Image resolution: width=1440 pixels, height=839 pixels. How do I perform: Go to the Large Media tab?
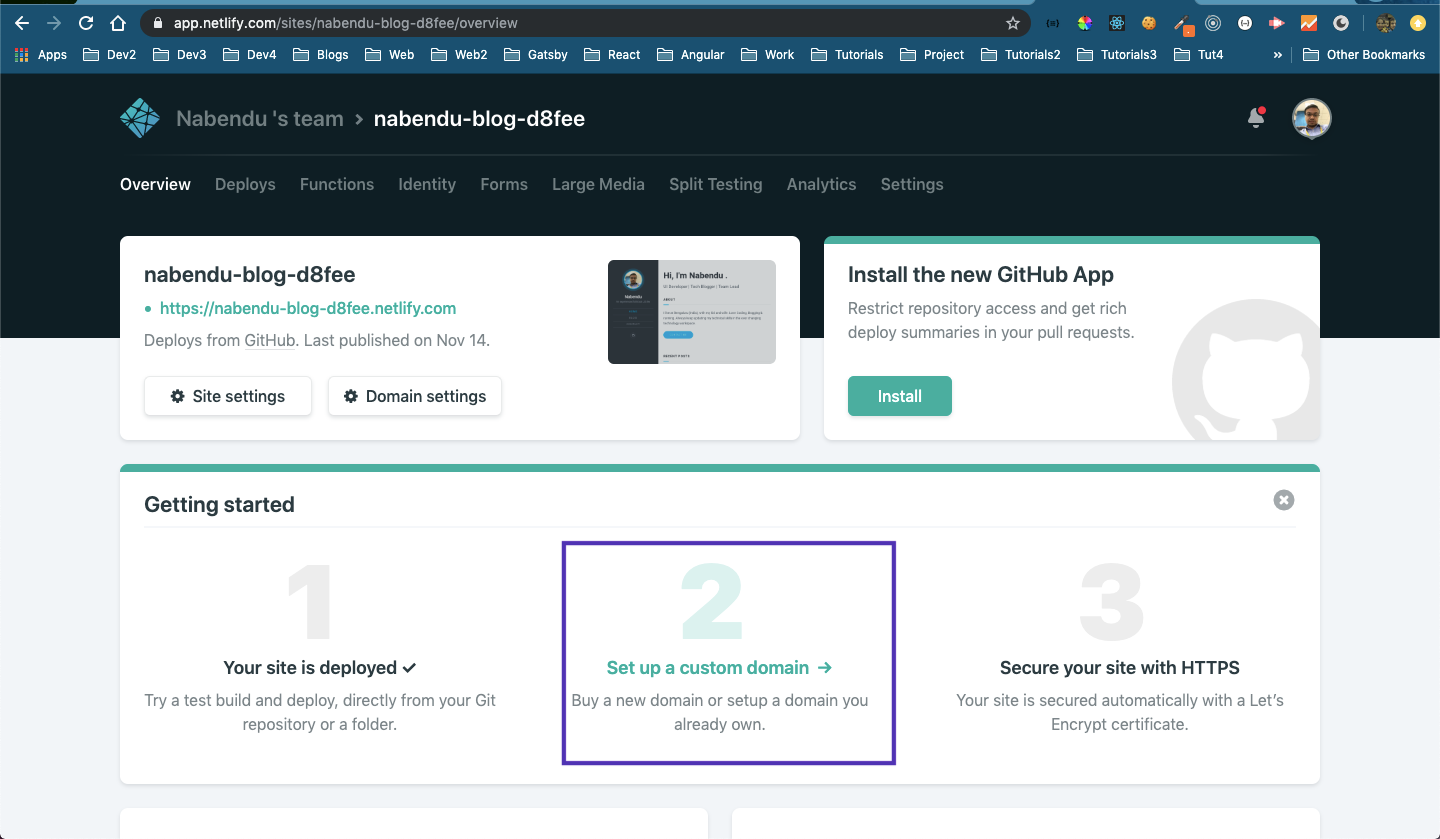coord(598,184)
